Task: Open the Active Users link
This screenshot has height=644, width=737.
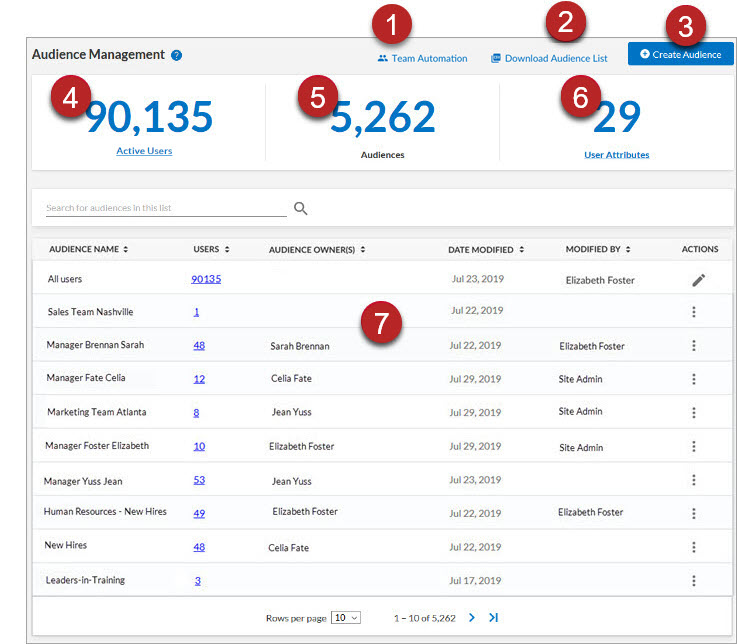Action: pyautogui.click(x=144, y=151)
